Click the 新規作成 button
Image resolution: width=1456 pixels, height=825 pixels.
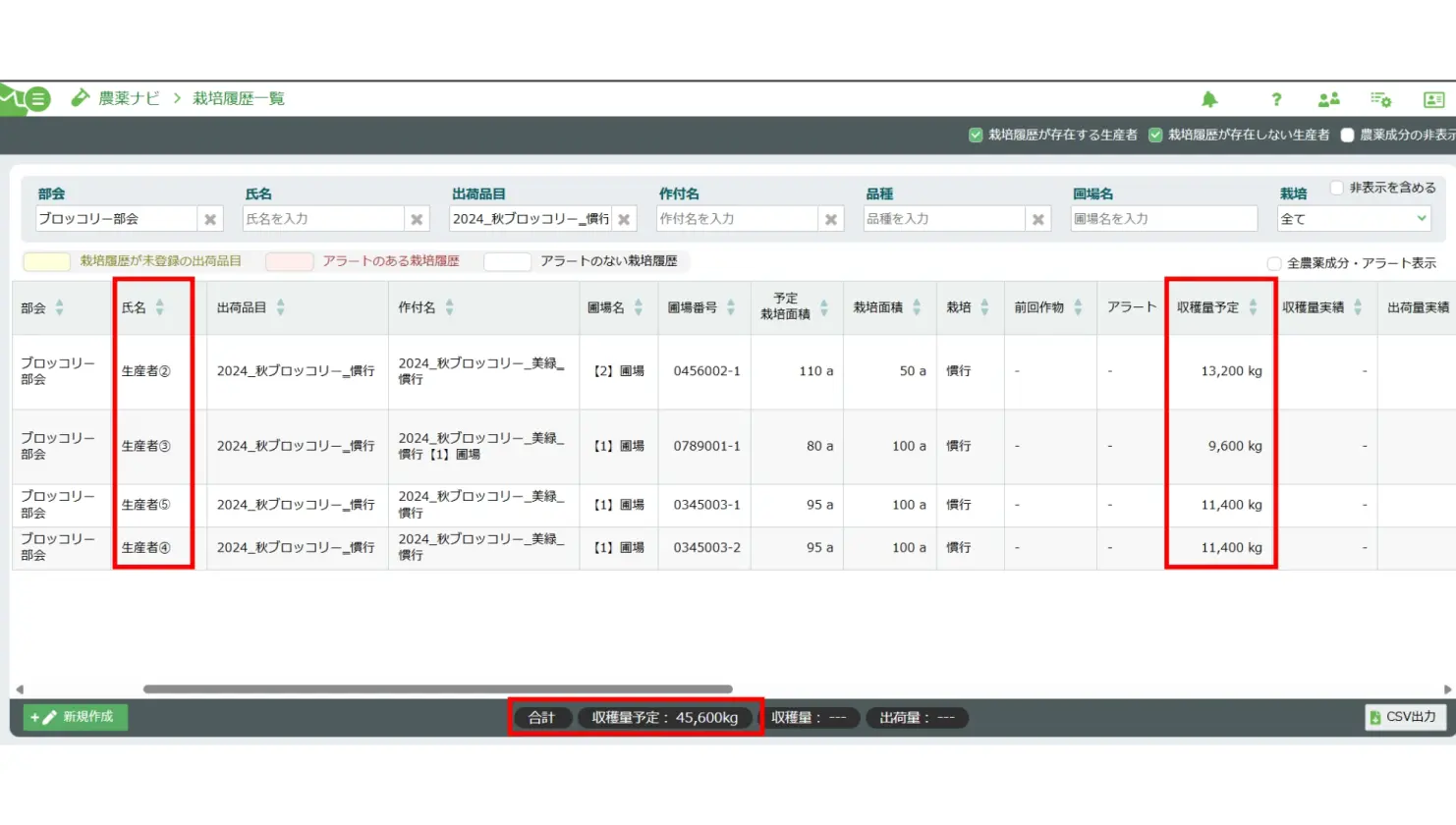[76, 717]
